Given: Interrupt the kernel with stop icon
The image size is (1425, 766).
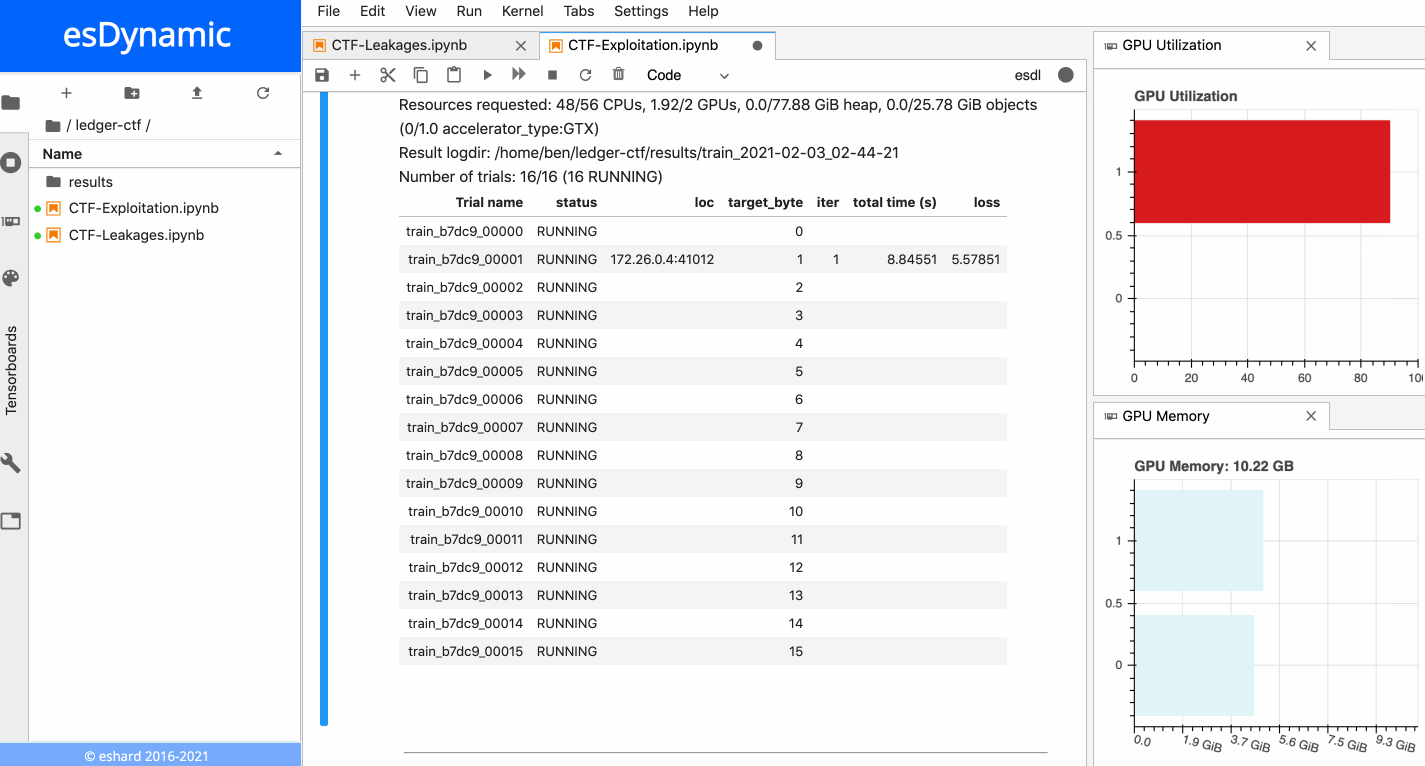Looking at the screenshot, I should pyautogui.click(x=551, y=74).
